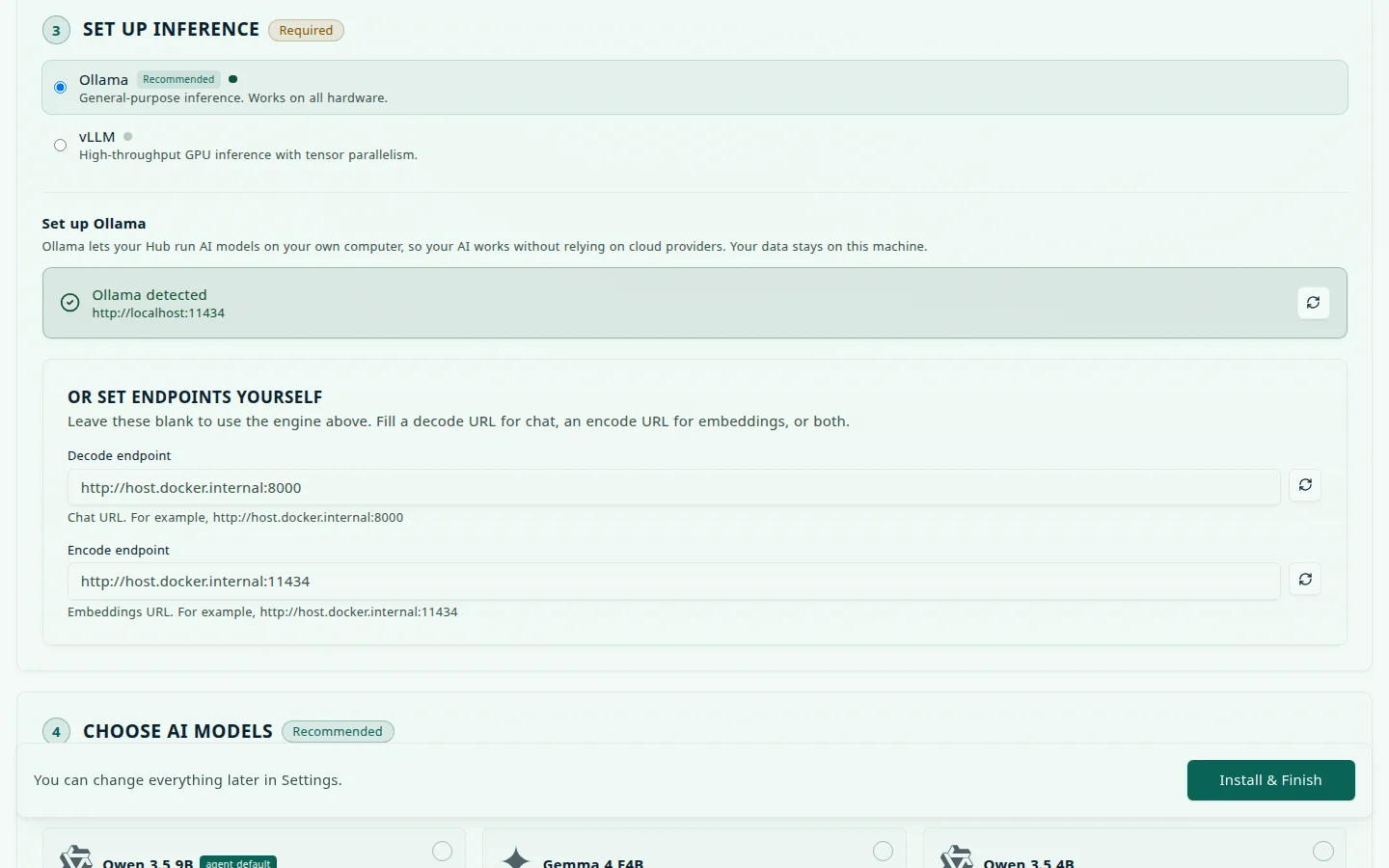Click 'You can change everything later in Settings'
The height and width of the screenshot is (868, 1389).
coord(188,780)
